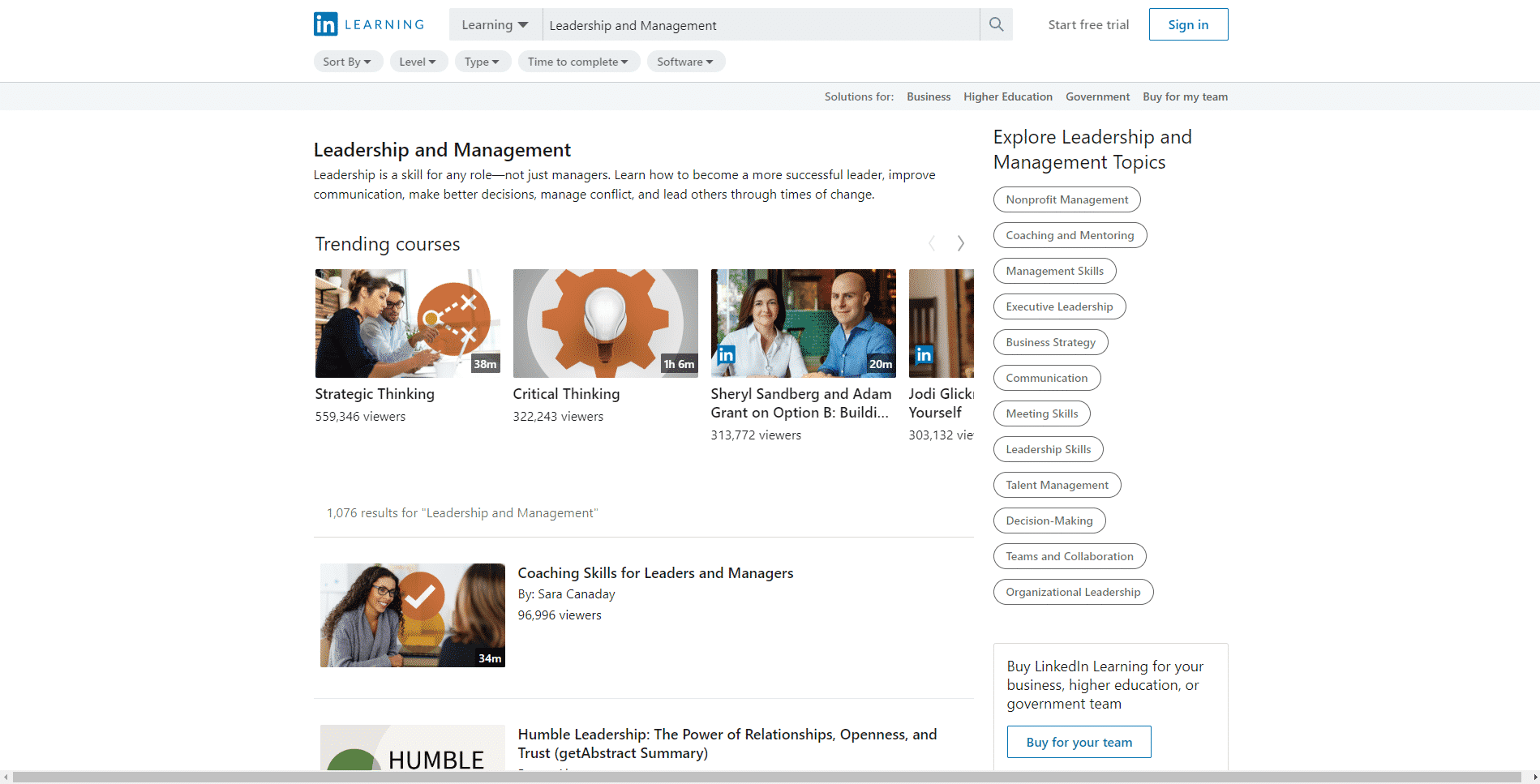Click the search field with Leadership and Management
Viewport: 1540px width, 784px height.
(x=761, y=25)
